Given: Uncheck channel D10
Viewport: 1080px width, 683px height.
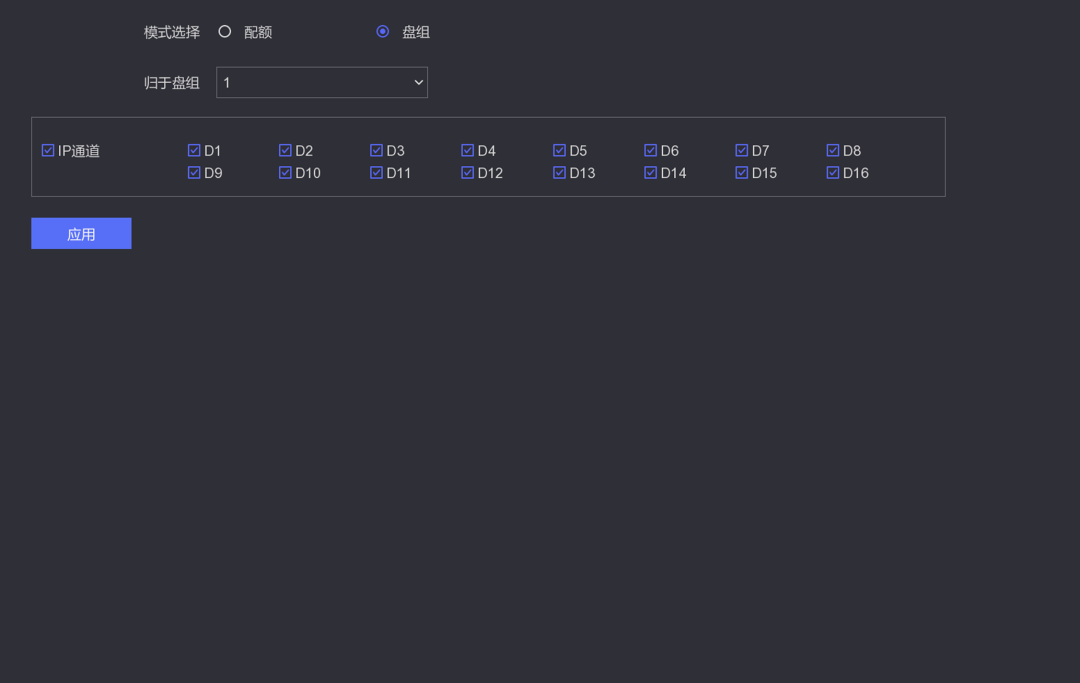Looking at the screenshot, I should [285, 173].
